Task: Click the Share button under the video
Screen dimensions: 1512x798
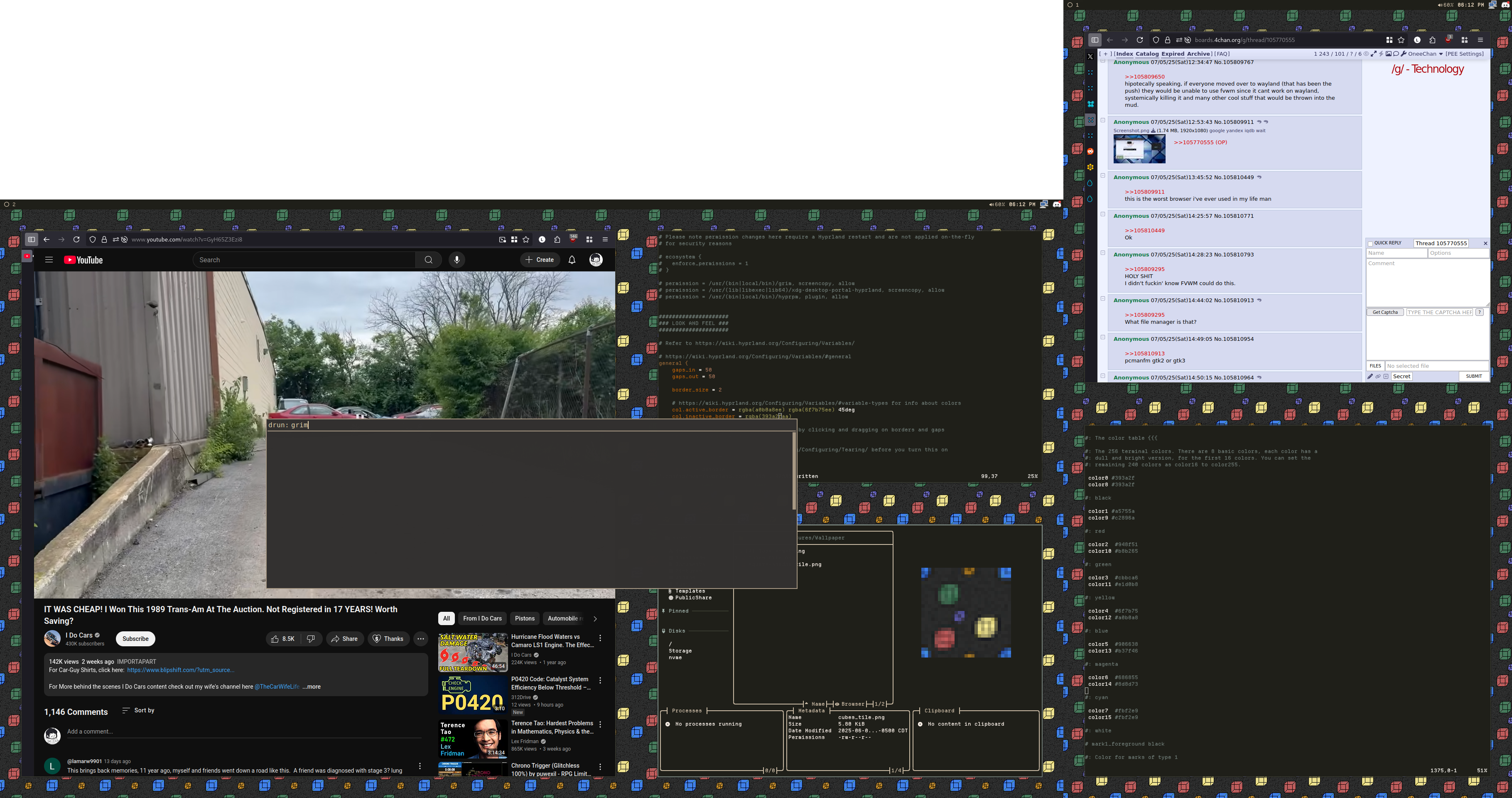Action: (x=344, y=639)
